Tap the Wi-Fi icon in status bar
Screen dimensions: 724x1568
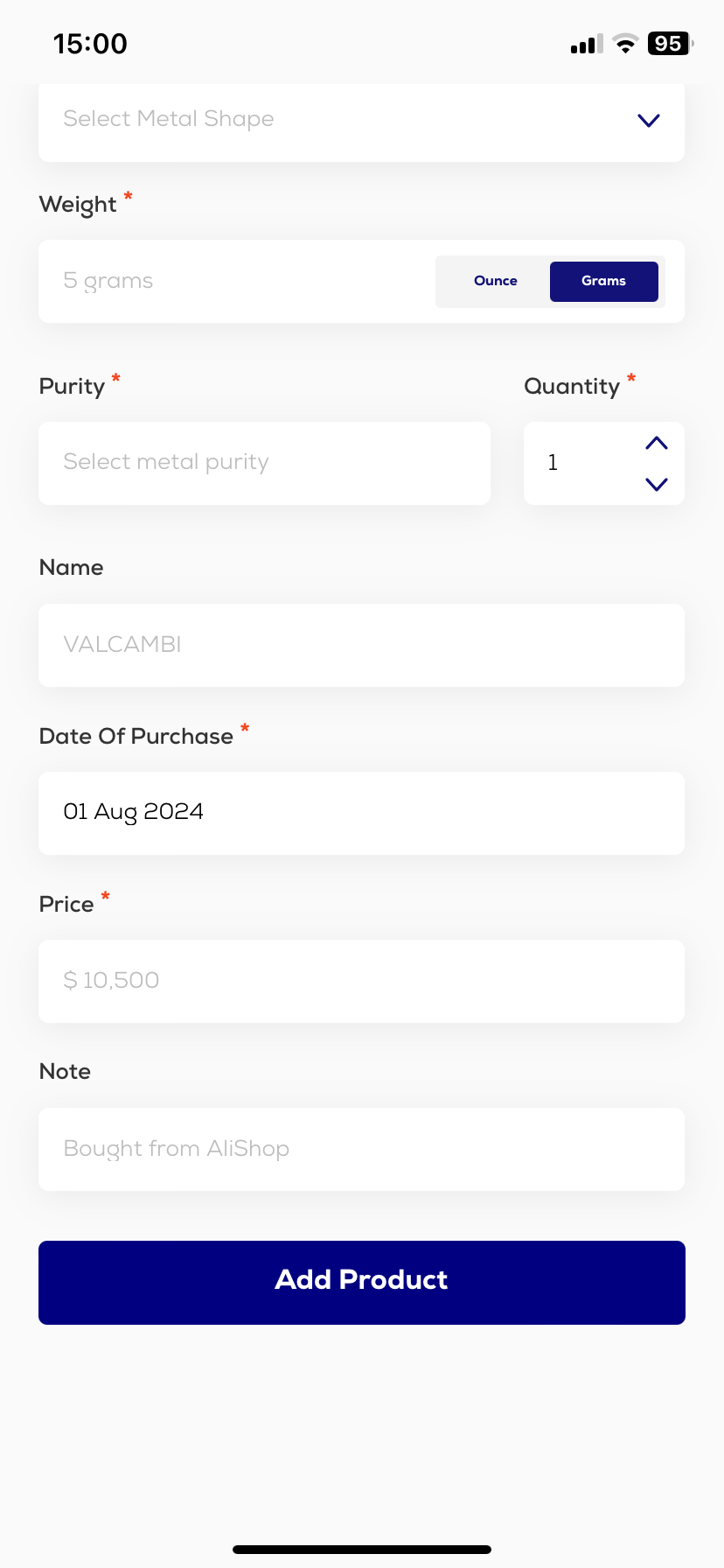pyautogui.click(x=625, y=44)
